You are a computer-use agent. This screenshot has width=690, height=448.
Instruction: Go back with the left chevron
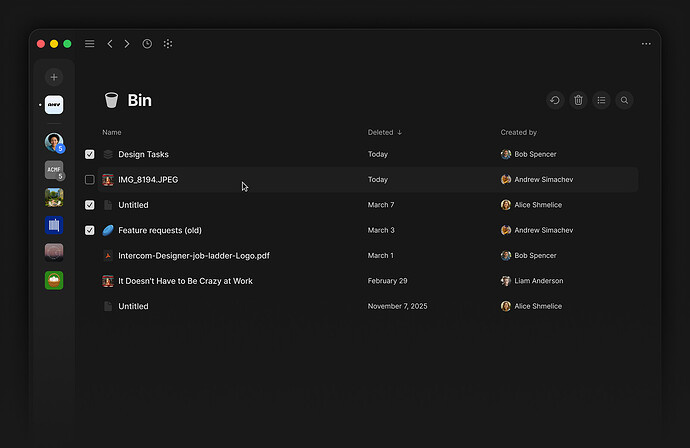point(110,44)
